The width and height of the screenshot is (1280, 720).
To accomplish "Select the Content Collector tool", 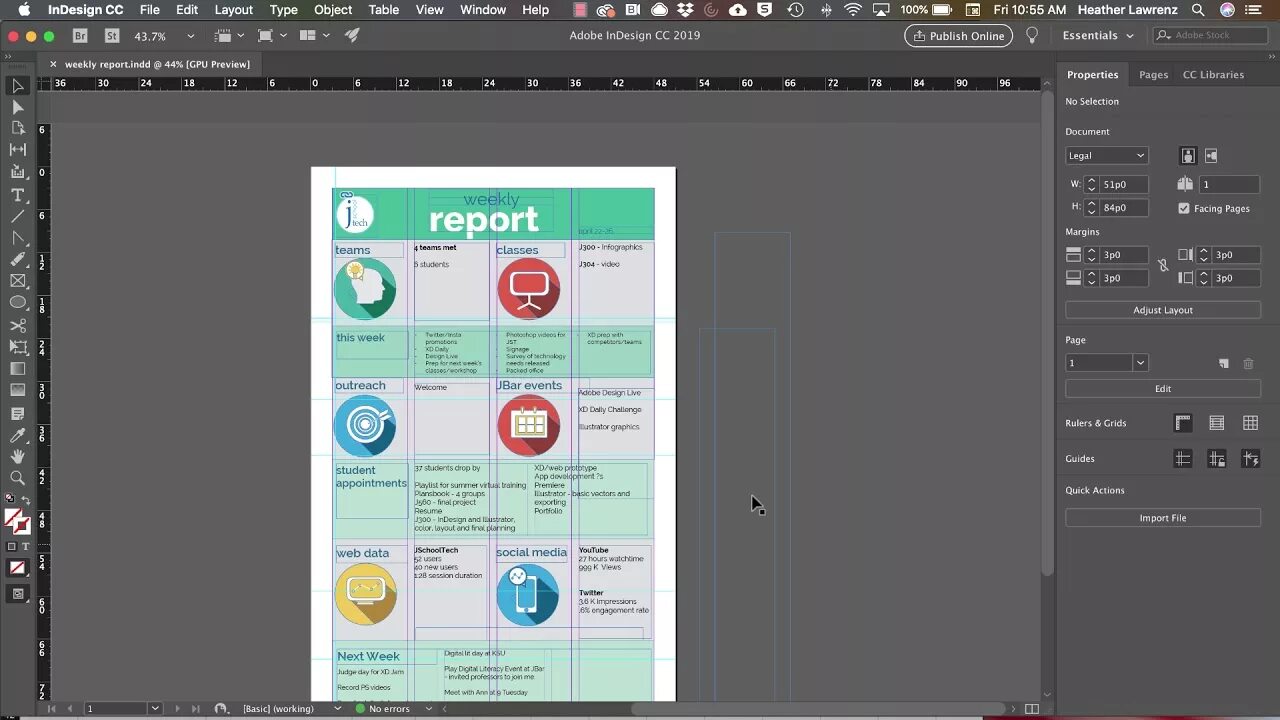I will (17, 172).
